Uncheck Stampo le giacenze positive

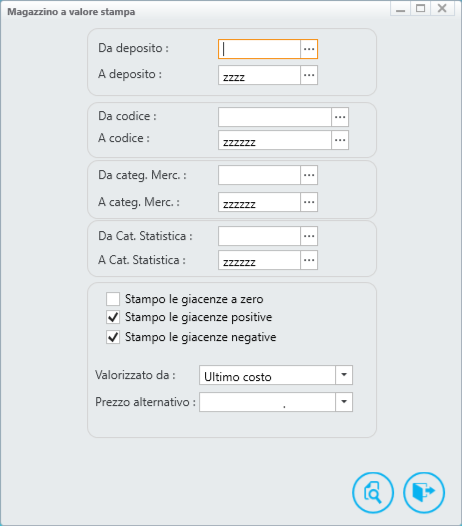coord(113,317)
